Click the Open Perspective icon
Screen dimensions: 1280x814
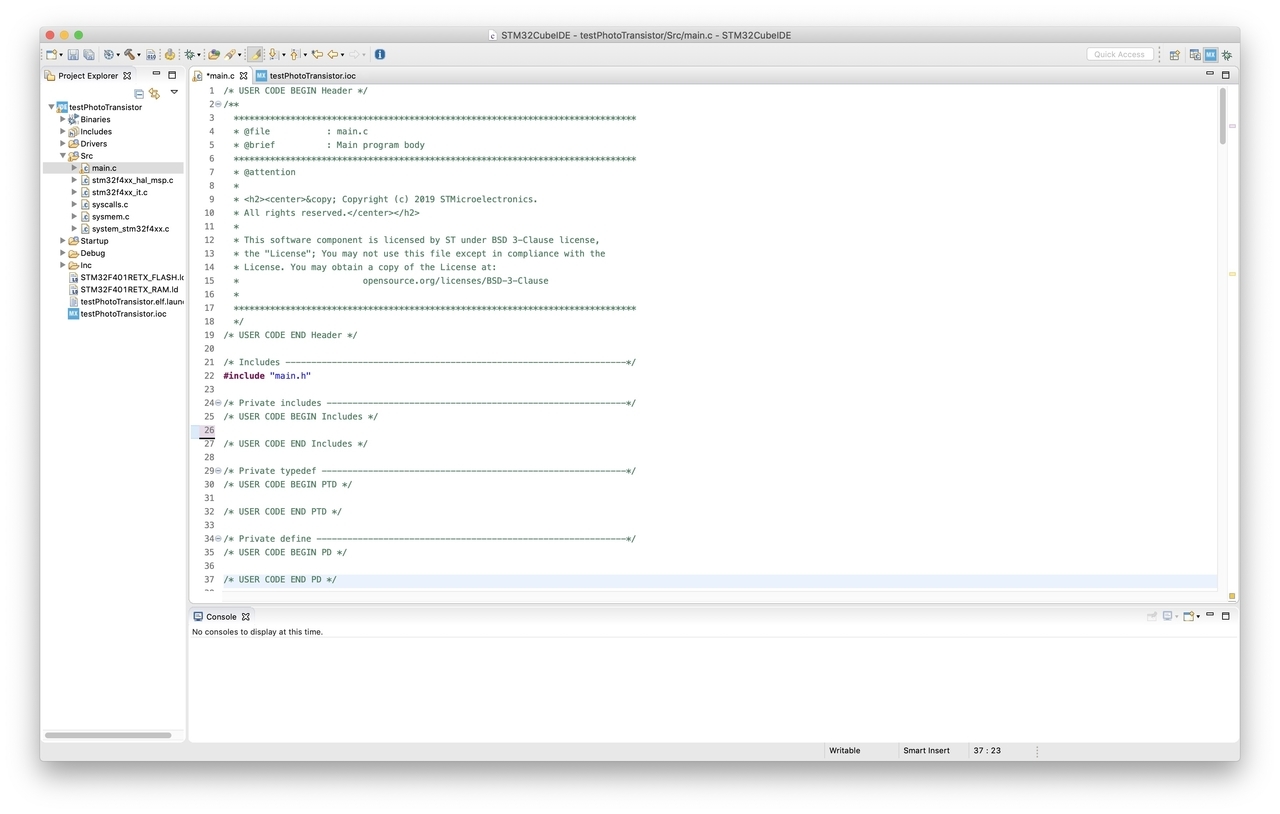(1175, 55)
